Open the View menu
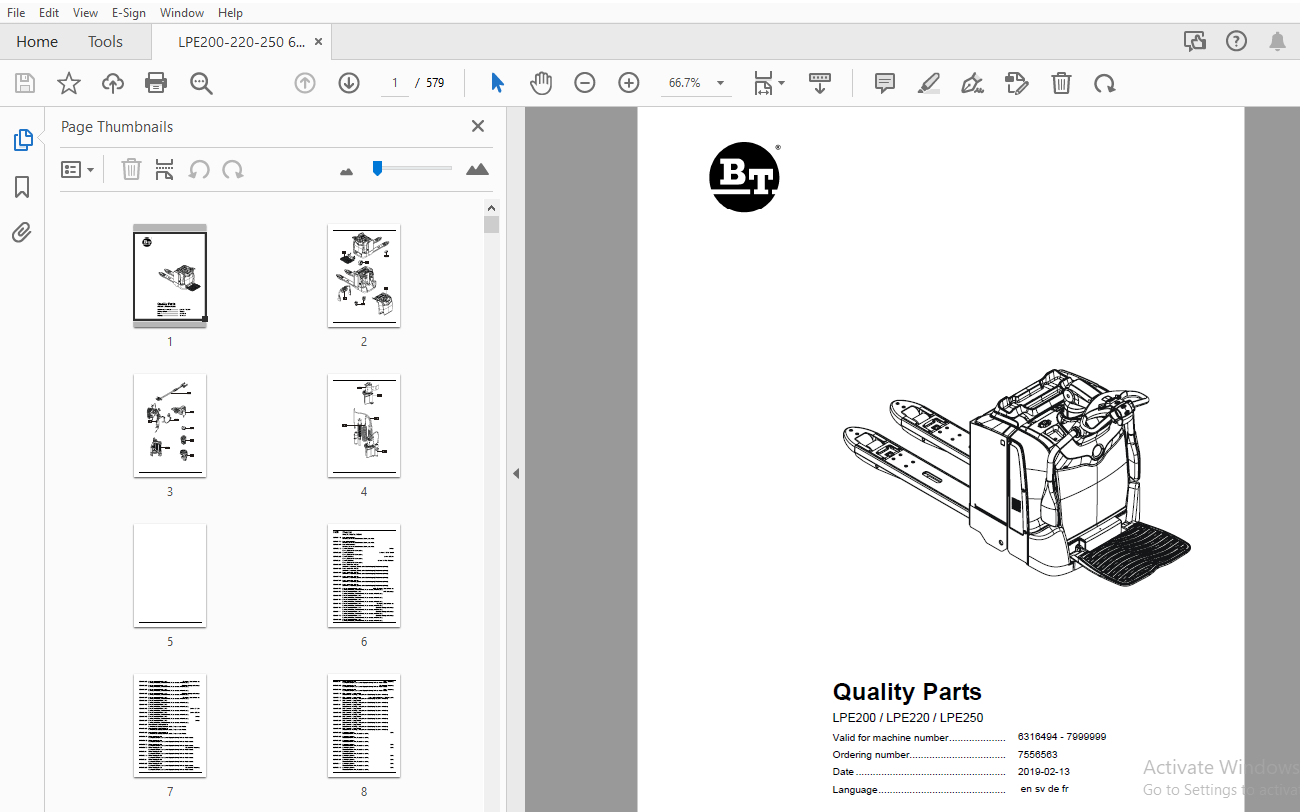 coord(85,13)
